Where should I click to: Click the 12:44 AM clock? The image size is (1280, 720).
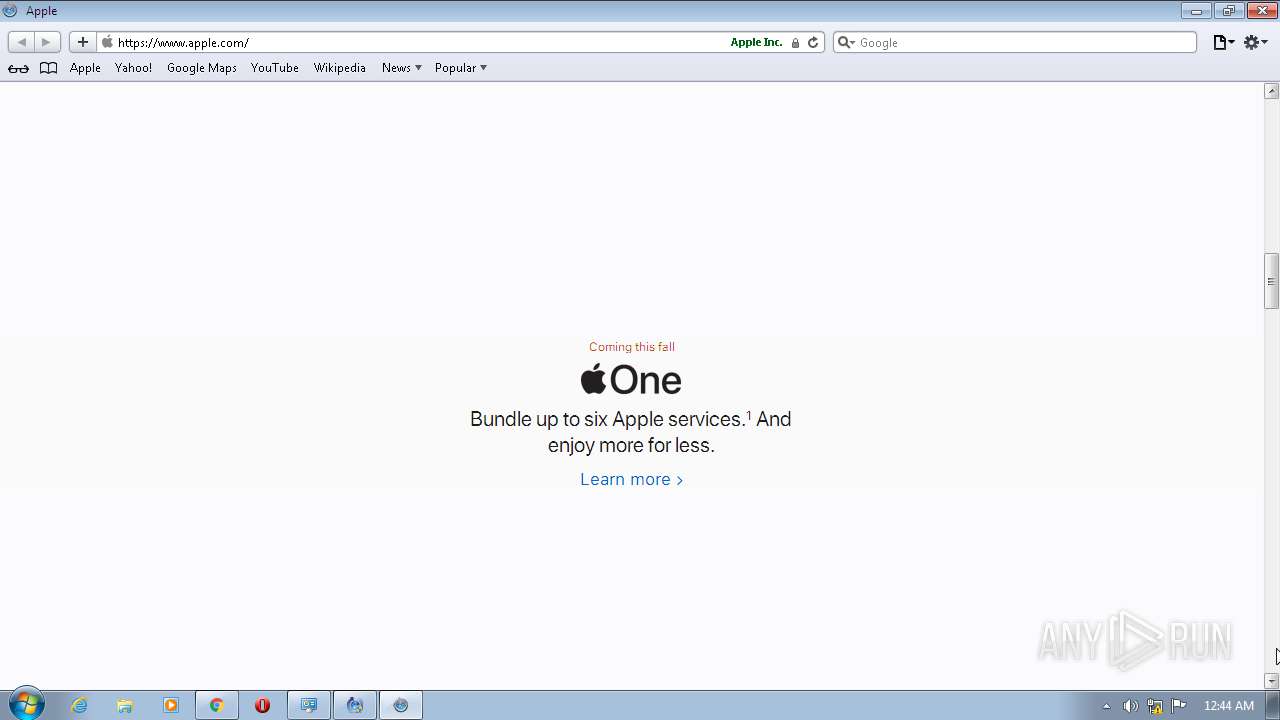1228,706
